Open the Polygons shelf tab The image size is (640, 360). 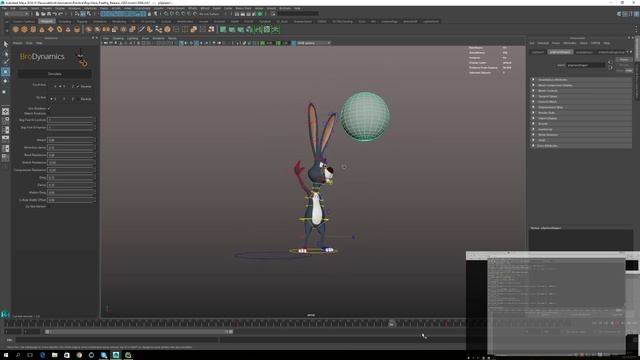tap(46, 21)
